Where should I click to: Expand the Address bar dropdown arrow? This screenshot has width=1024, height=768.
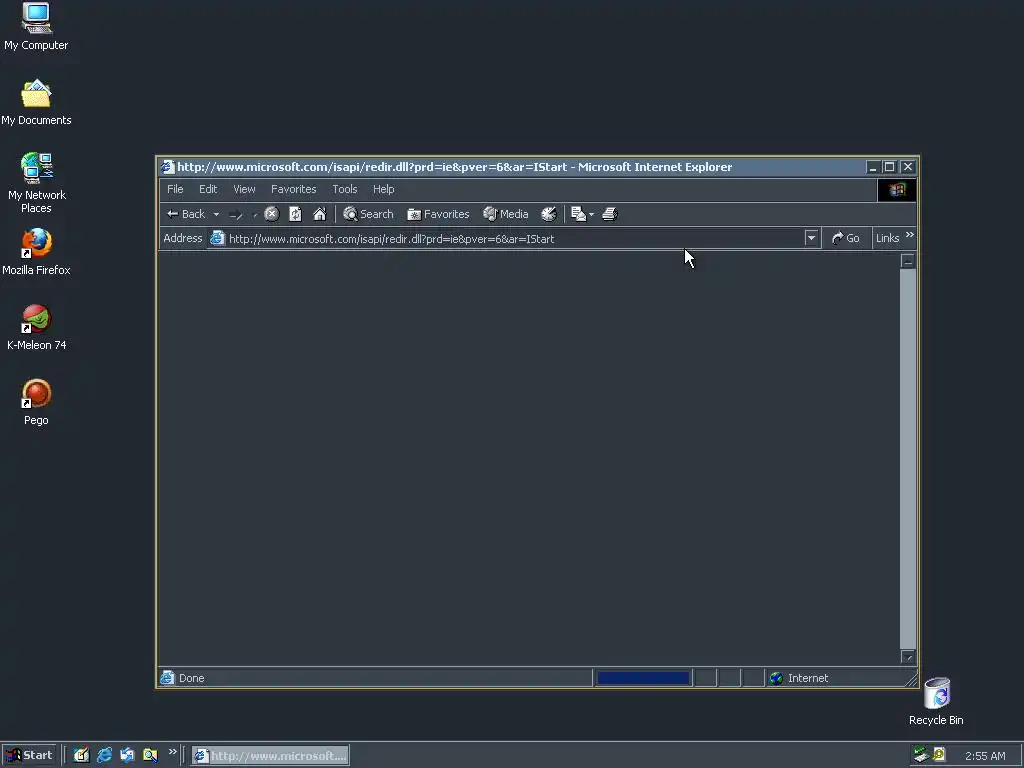click(x=811, y=238)
